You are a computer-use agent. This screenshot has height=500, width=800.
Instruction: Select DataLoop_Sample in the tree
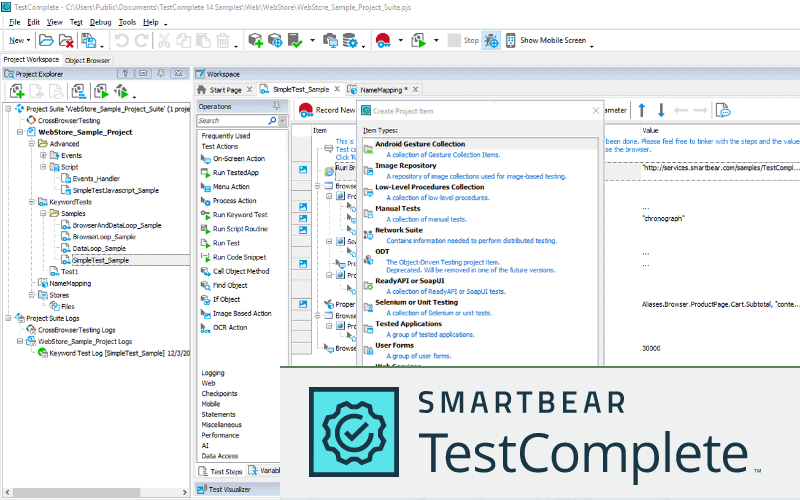99,248
